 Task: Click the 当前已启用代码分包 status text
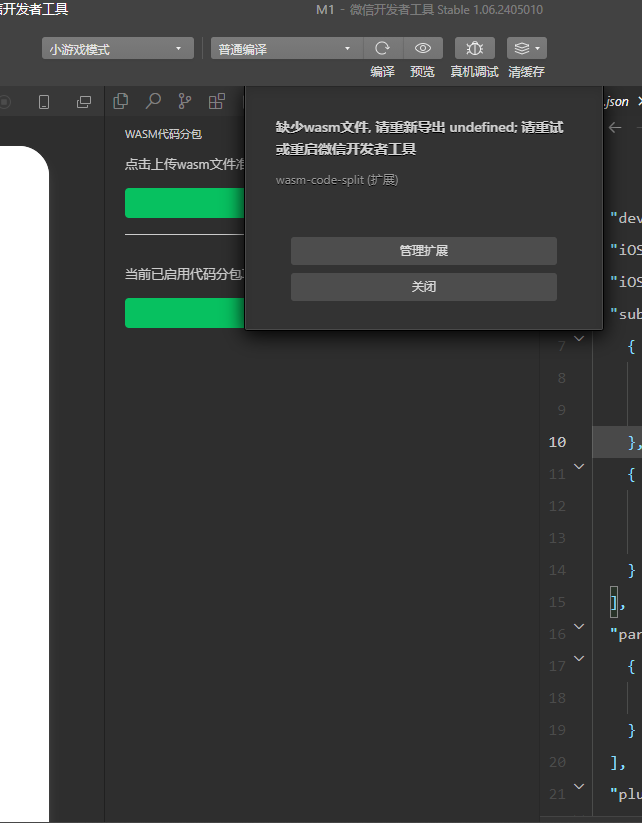tap(184, 275)
